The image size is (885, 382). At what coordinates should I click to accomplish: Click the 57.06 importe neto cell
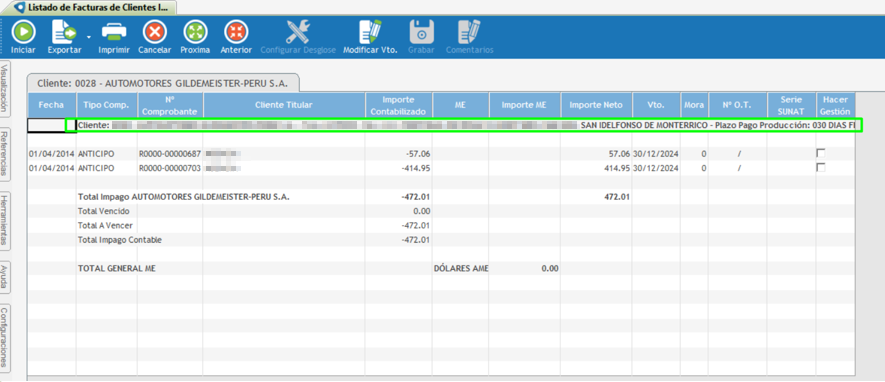point(596,153)
